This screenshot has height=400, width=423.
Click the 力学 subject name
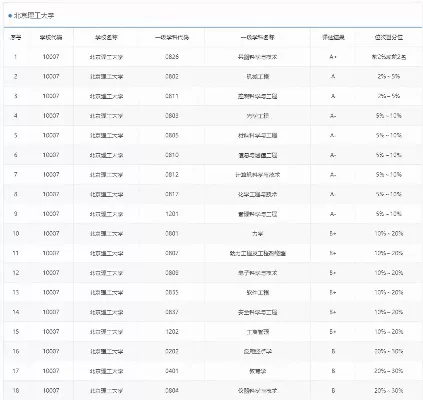[x=257, y=234]
